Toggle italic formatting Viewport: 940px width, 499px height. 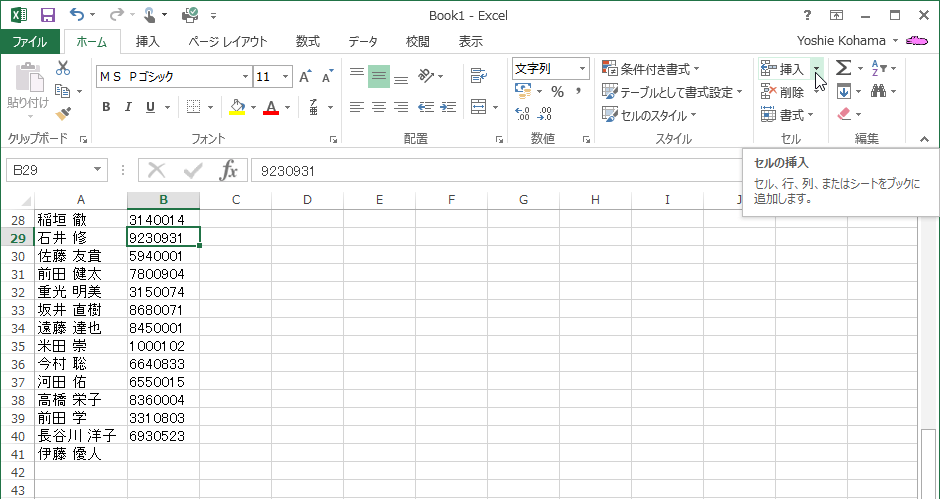pyautogui.click(x=128, y=107)
